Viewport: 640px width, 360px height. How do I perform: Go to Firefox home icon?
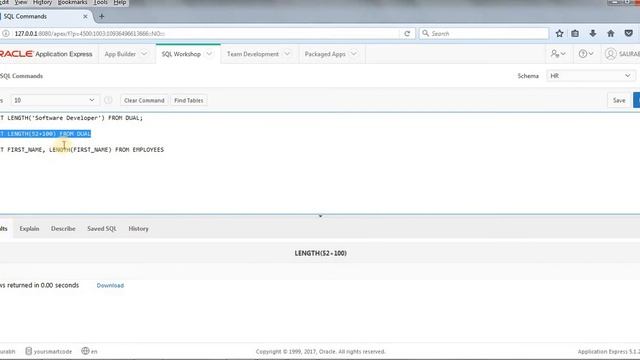611,33
